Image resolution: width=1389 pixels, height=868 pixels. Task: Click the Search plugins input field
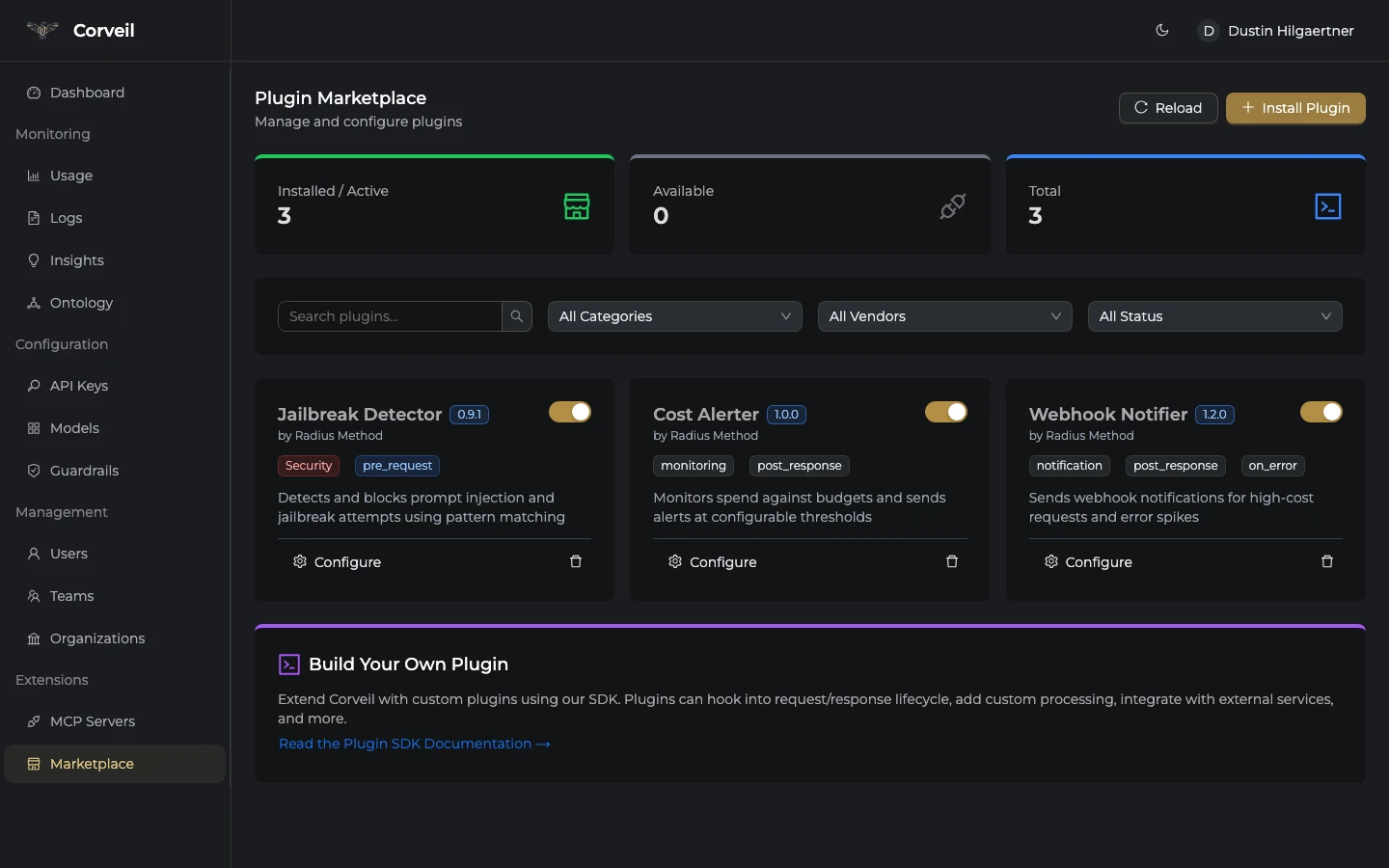[390, 316]
